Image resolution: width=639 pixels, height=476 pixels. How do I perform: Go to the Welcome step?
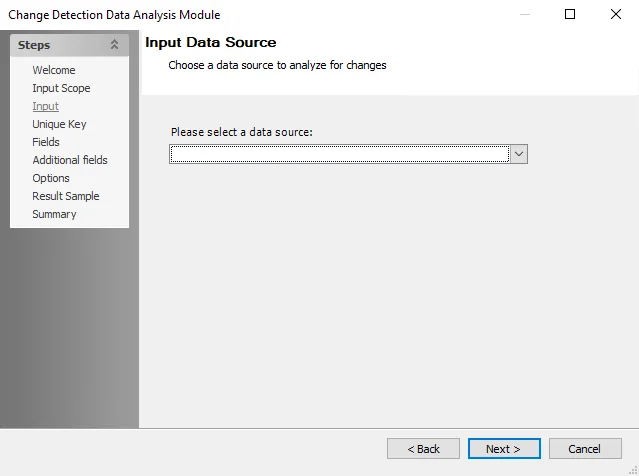[x=54, y=70]
